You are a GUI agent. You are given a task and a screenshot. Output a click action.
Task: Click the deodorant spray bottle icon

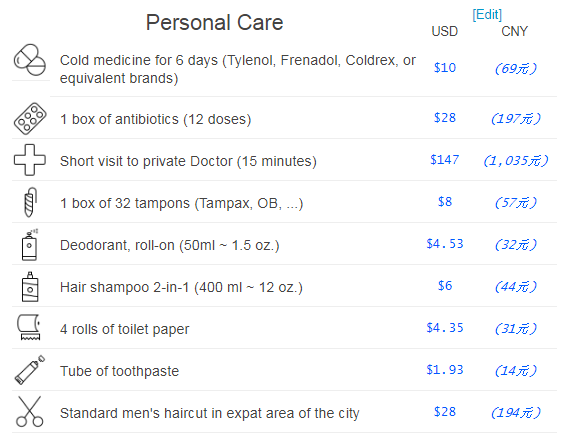point(30,245)
